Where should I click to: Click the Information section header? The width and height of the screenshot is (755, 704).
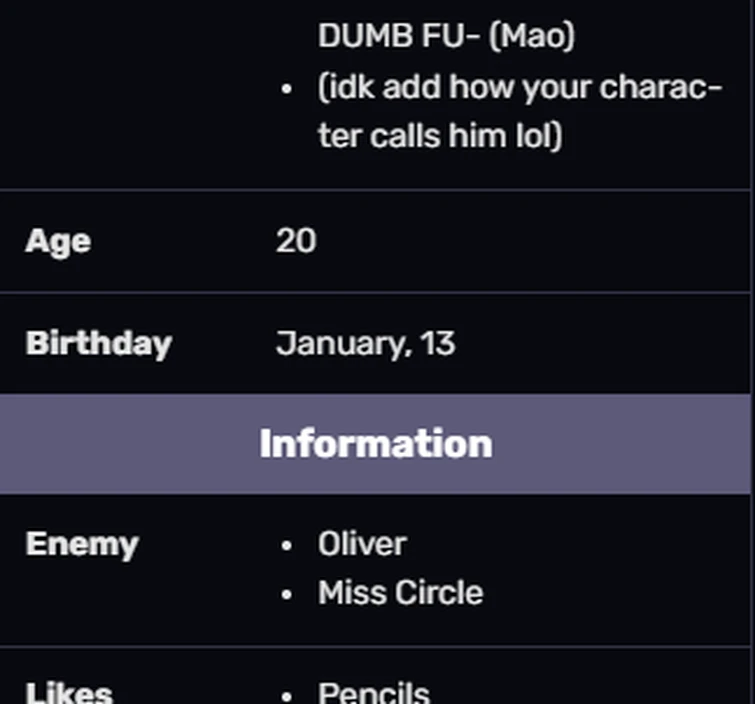point(376,444)
